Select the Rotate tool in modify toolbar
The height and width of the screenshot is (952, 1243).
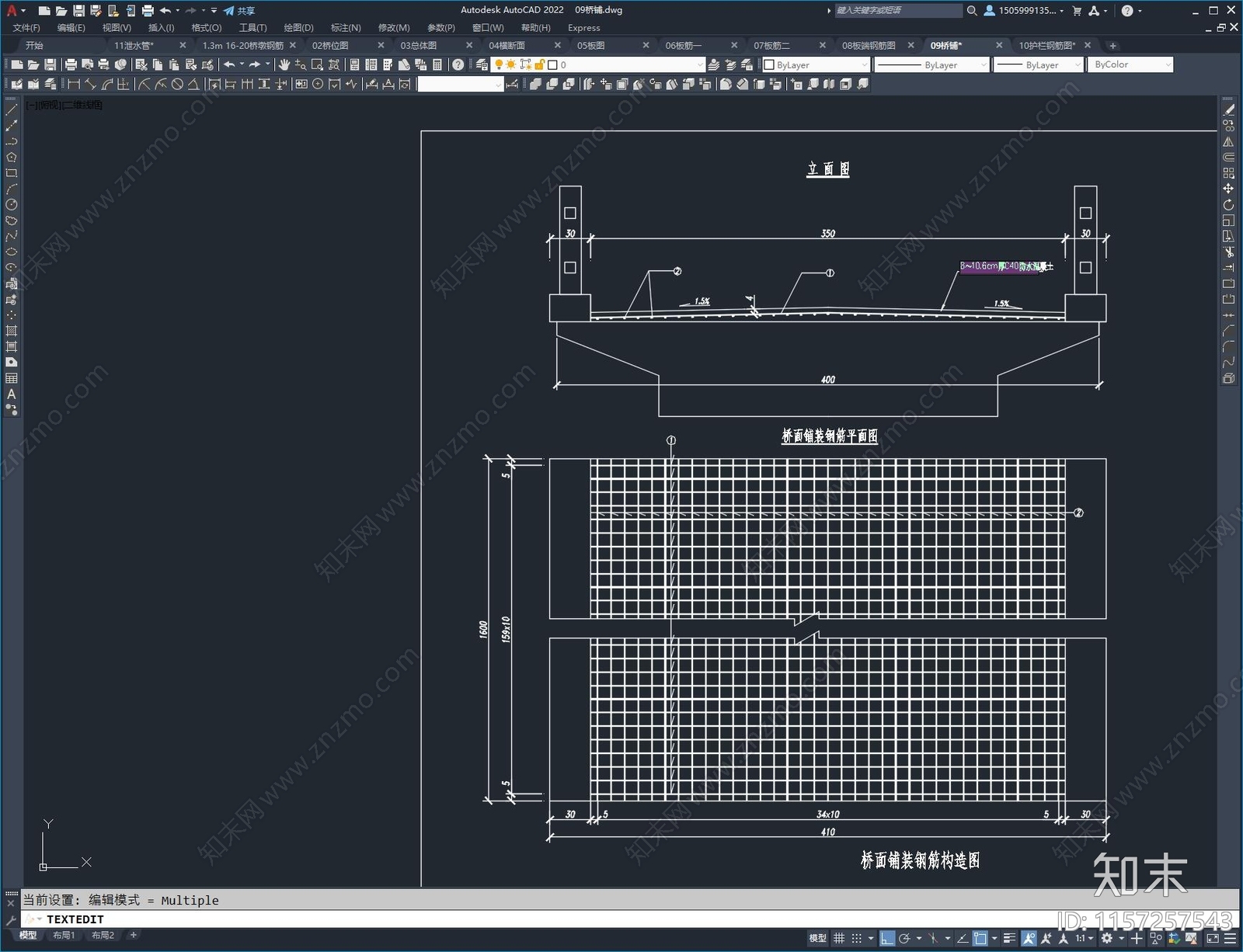point(1228,205)
